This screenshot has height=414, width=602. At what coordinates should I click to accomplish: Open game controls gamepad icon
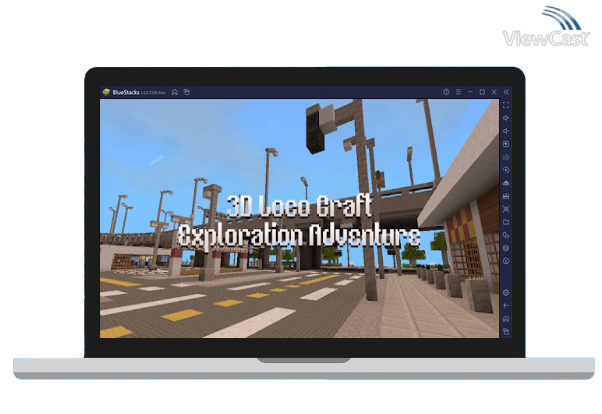[x=506, y=157]
